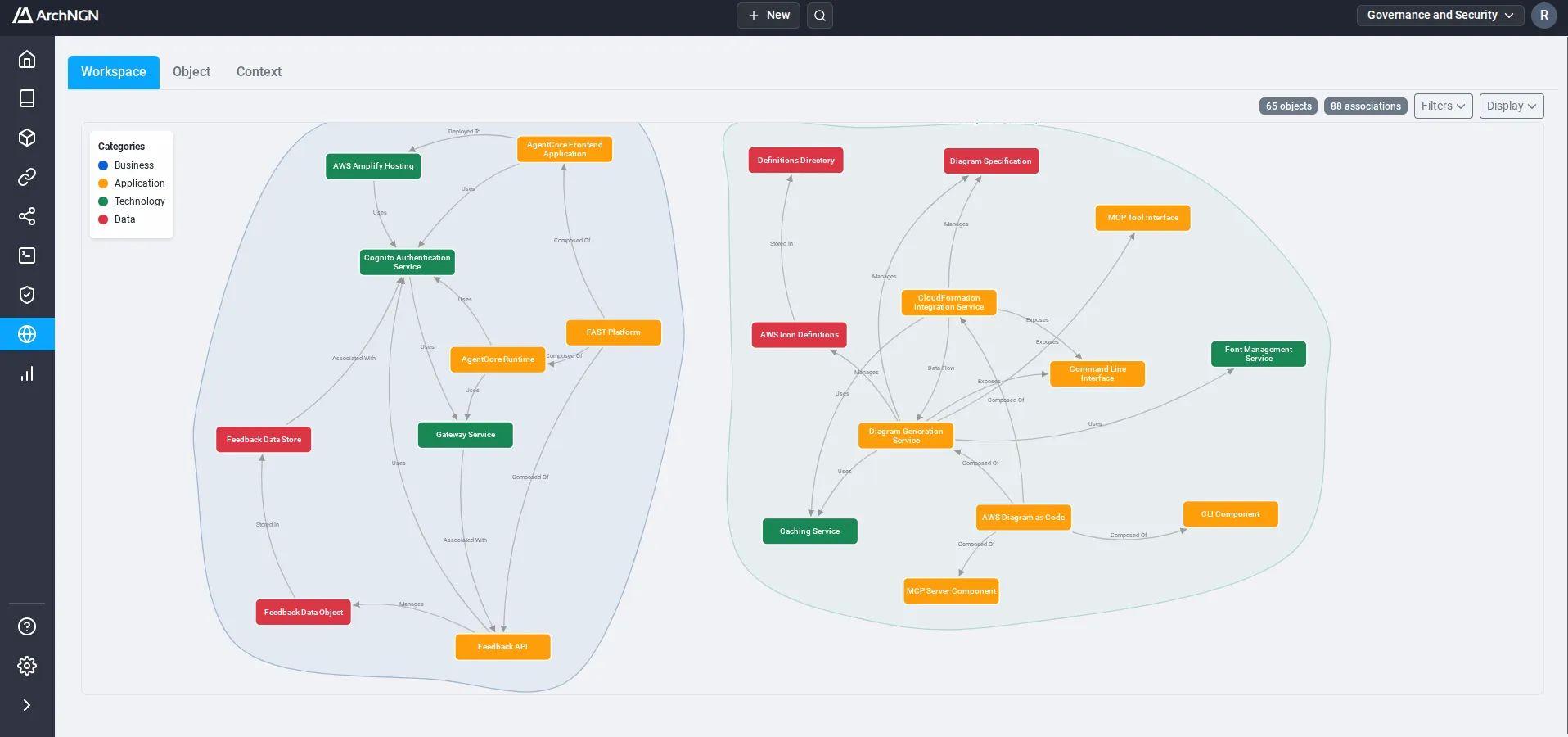The image size is (1568, 737).
Task: Open the cube objects sidebar icon
Action: tap(27, 138)
